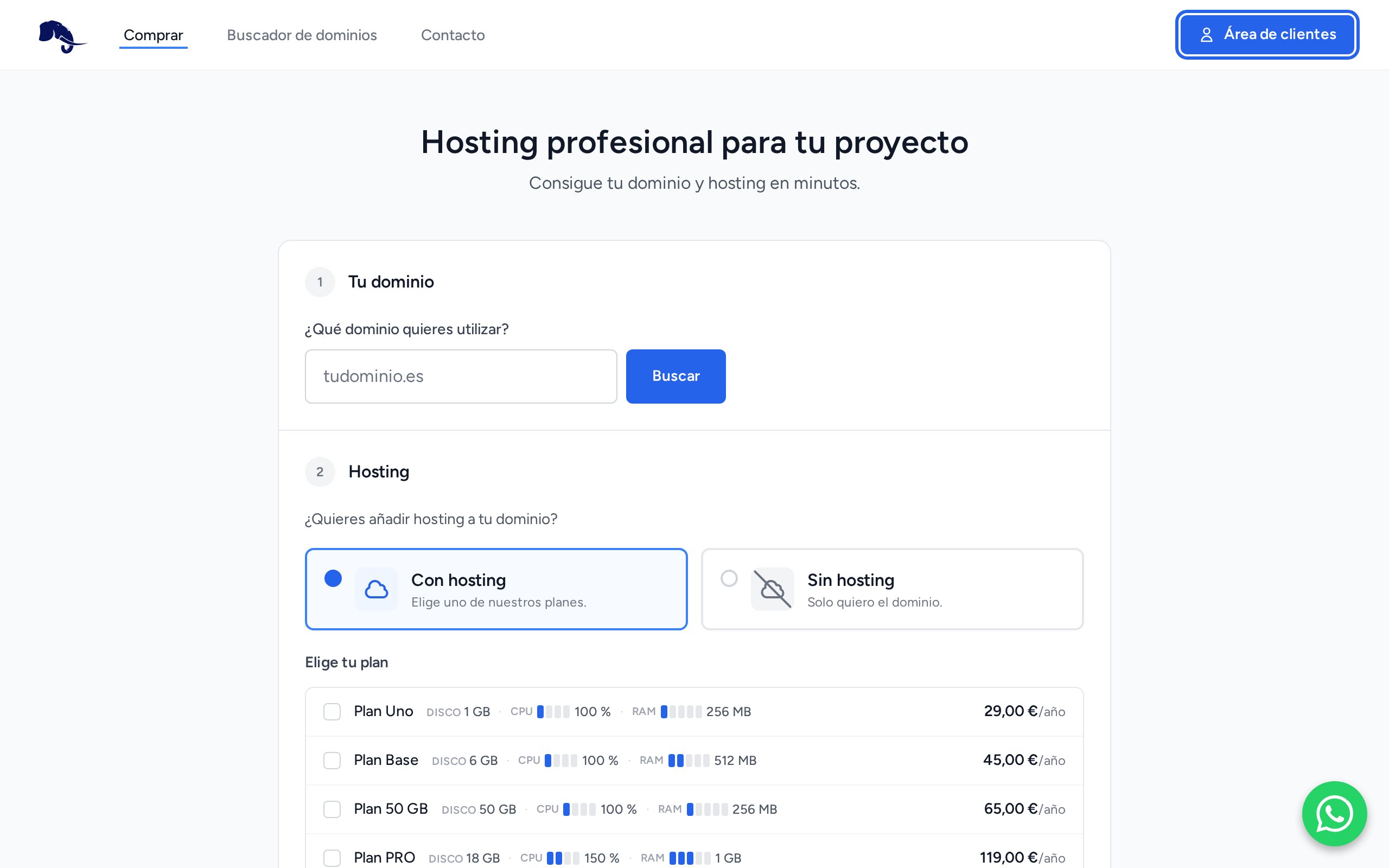Viewport: 1389px width, 868px height.
Task: Open the WhatsApp chat bubble
Action: point(1334,813)
